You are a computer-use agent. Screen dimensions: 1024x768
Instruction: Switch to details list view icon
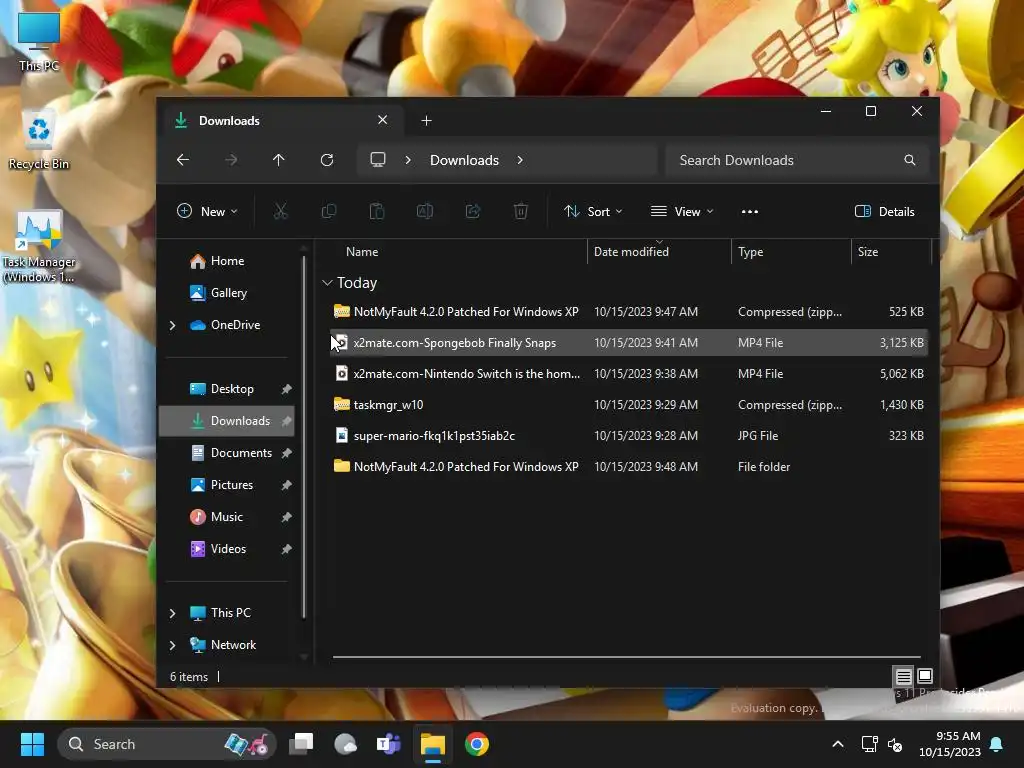[904, 676]
